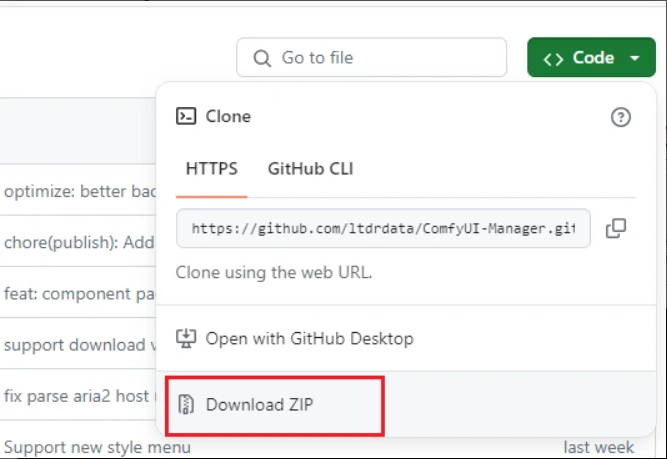Image resolution: width=667 pixels, height=459 pixels.
Task: Open the clone help question mark icon
Action: pos(621,117)
